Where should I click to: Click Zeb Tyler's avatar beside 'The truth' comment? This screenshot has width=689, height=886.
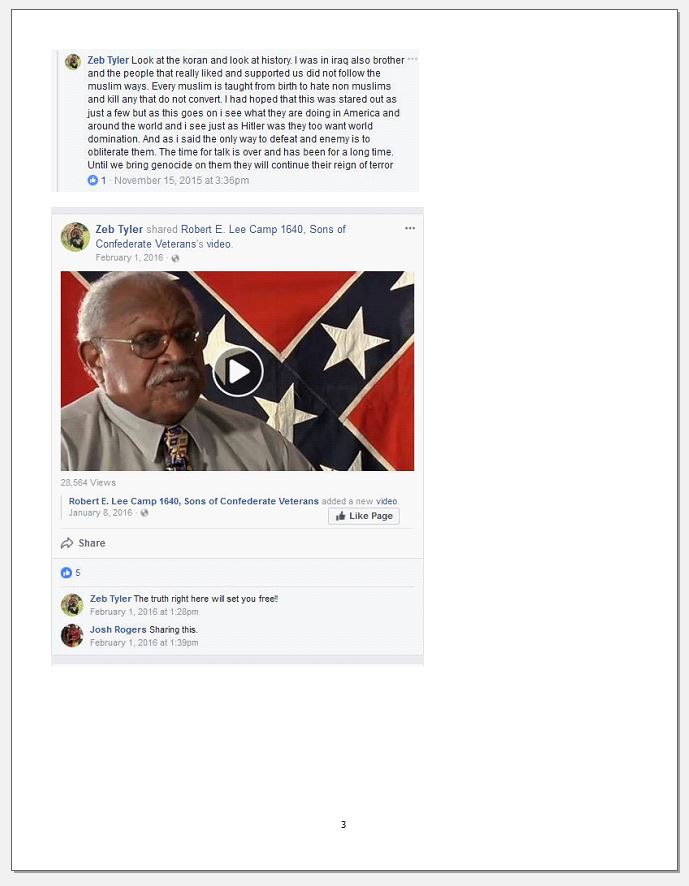click(x=72, y=605)
